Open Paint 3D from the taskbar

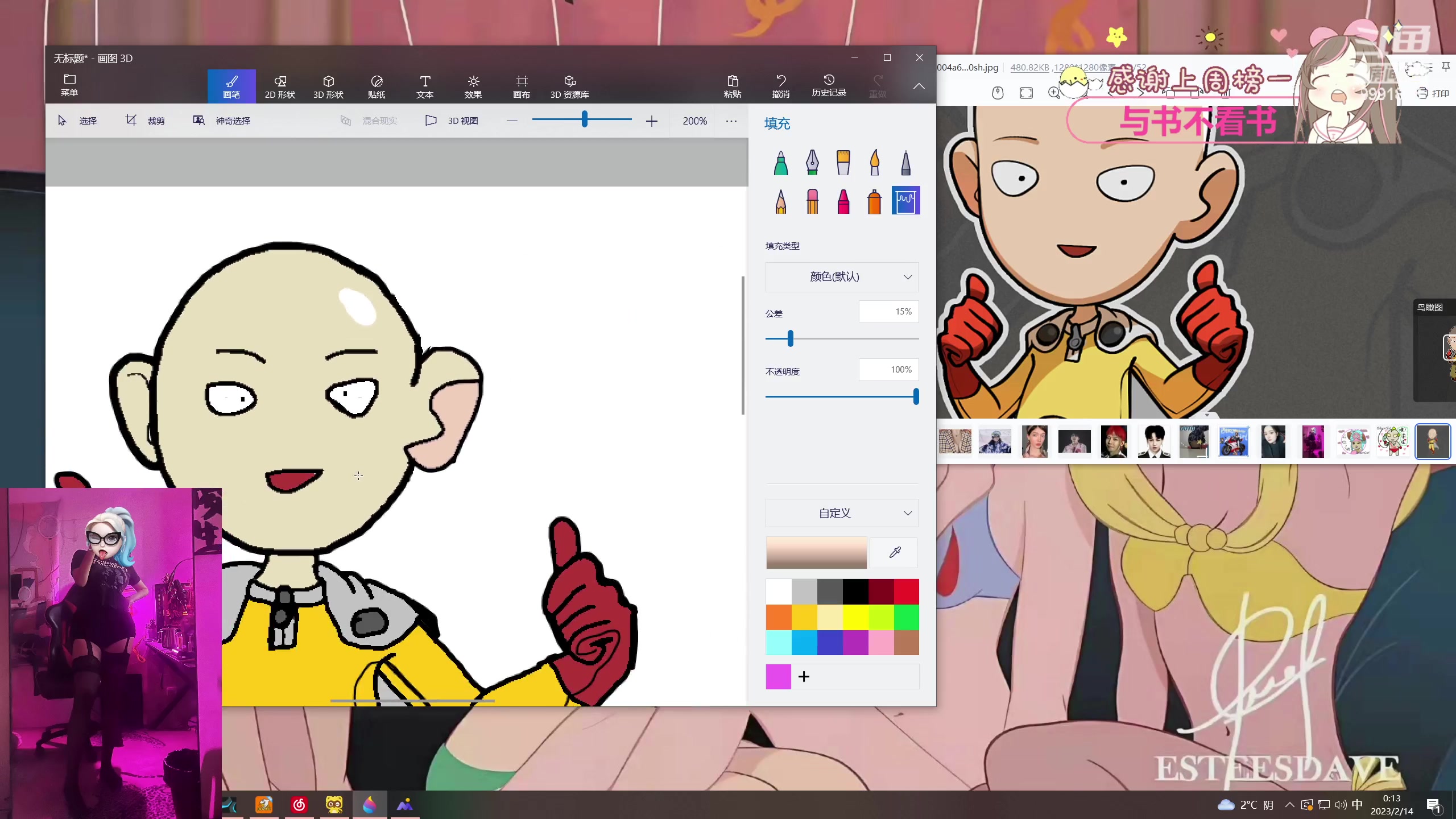[370, 804]
